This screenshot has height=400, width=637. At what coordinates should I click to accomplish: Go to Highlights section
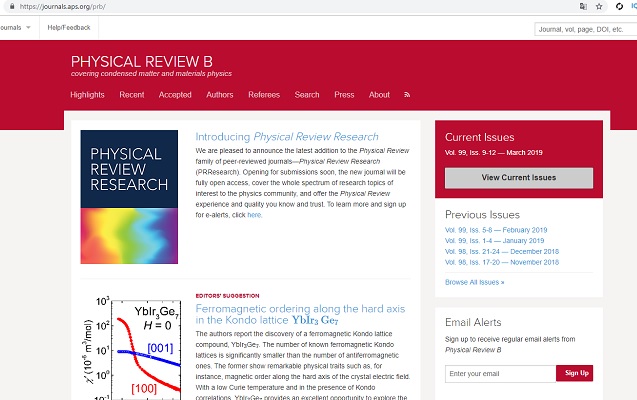87,95
